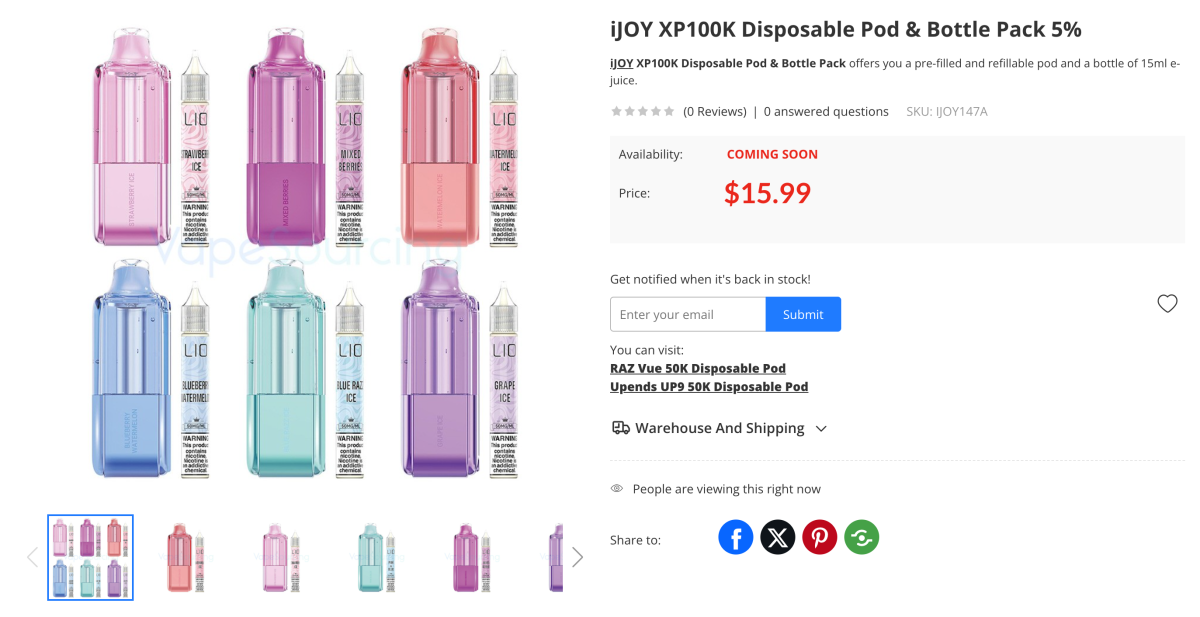This screenshot has width=1200, height=617.
Task: Click the next arrow on thumbnail carousel
Action: coord(578,557)
